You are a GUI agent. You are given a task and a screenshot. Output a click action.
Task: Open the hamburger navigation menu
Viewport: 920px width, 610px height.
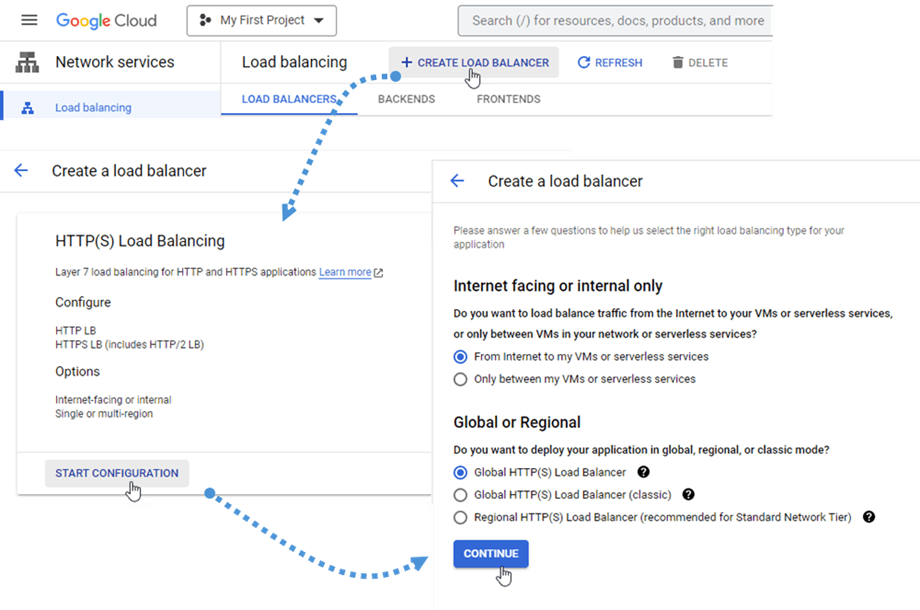tap(29, 20)
